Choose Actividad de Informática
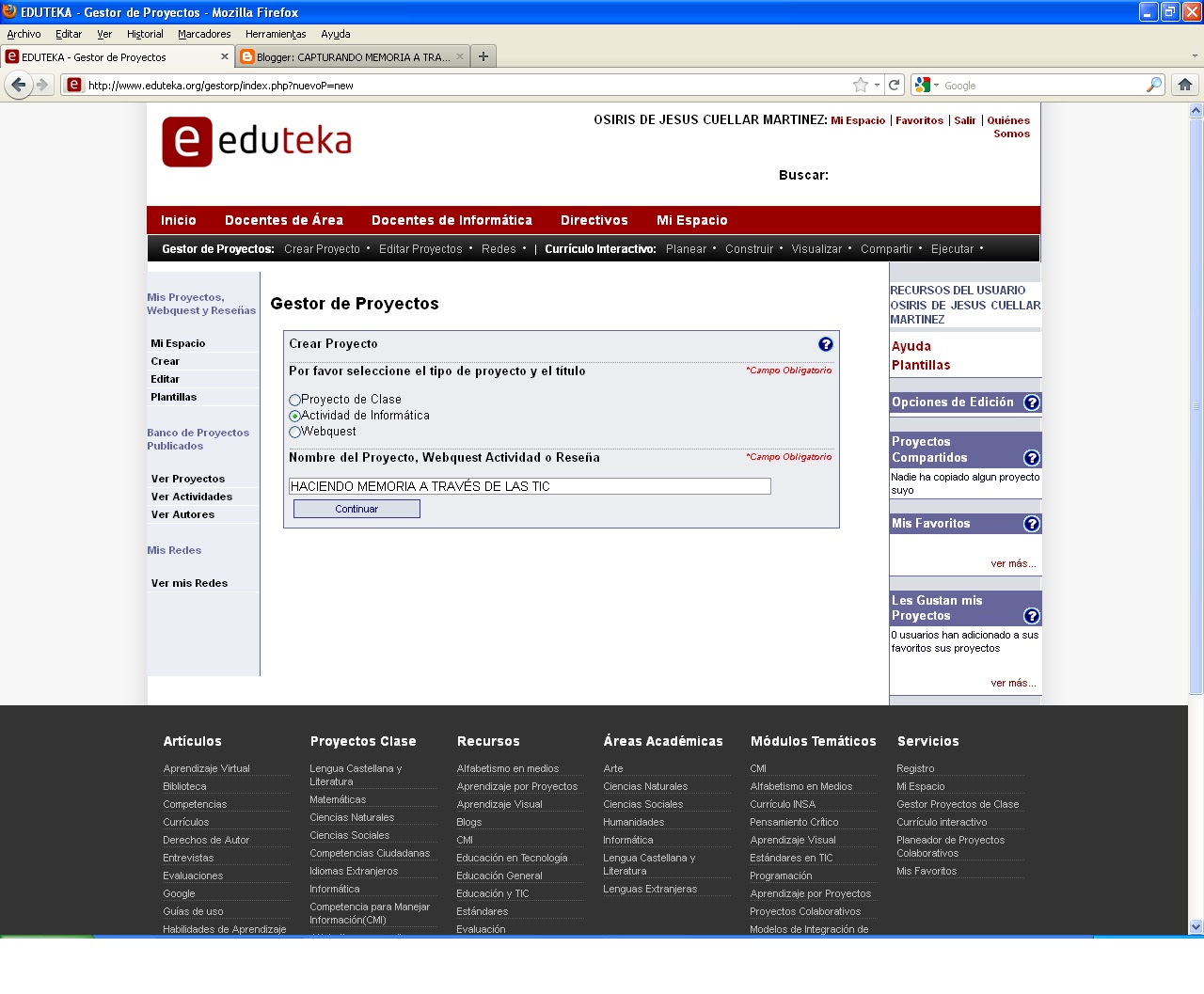1204x994 pixels. 294,415
